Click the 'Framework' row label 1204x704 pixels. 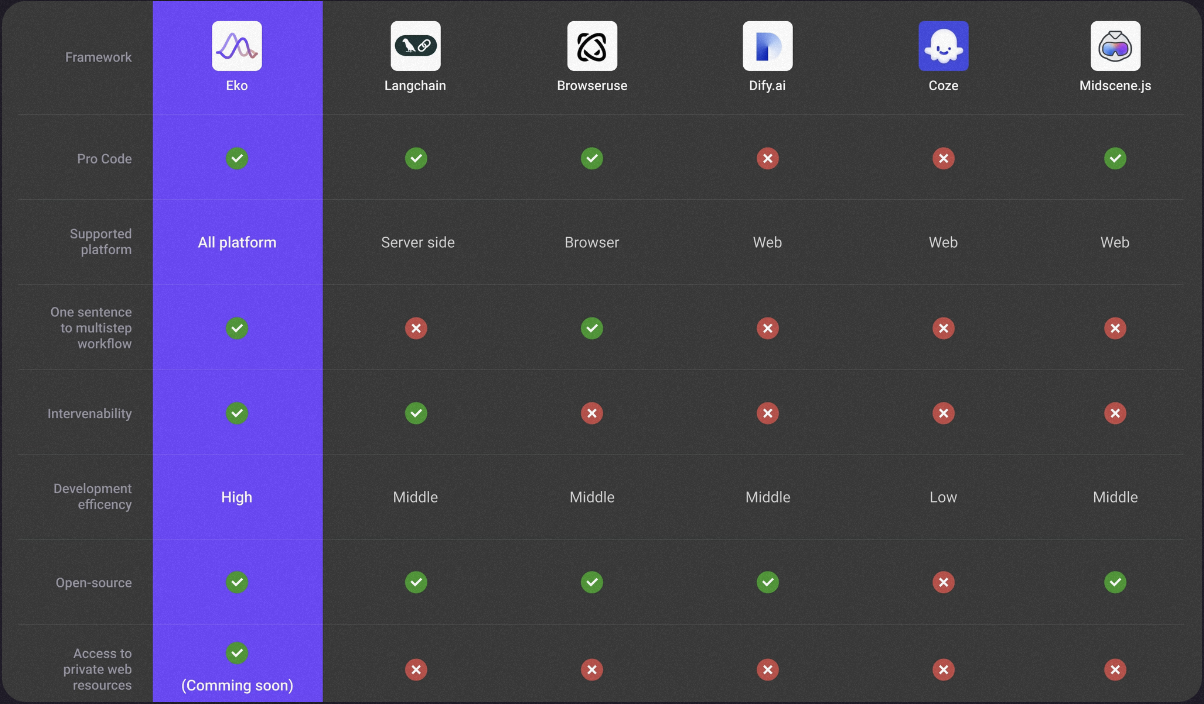(x=99, y=57)
